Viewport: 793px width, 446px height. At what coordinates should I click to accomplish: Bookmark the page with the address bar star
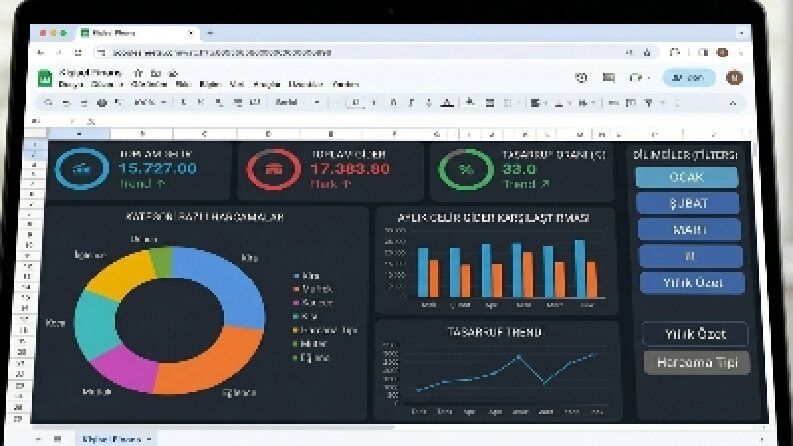point(647,53)
